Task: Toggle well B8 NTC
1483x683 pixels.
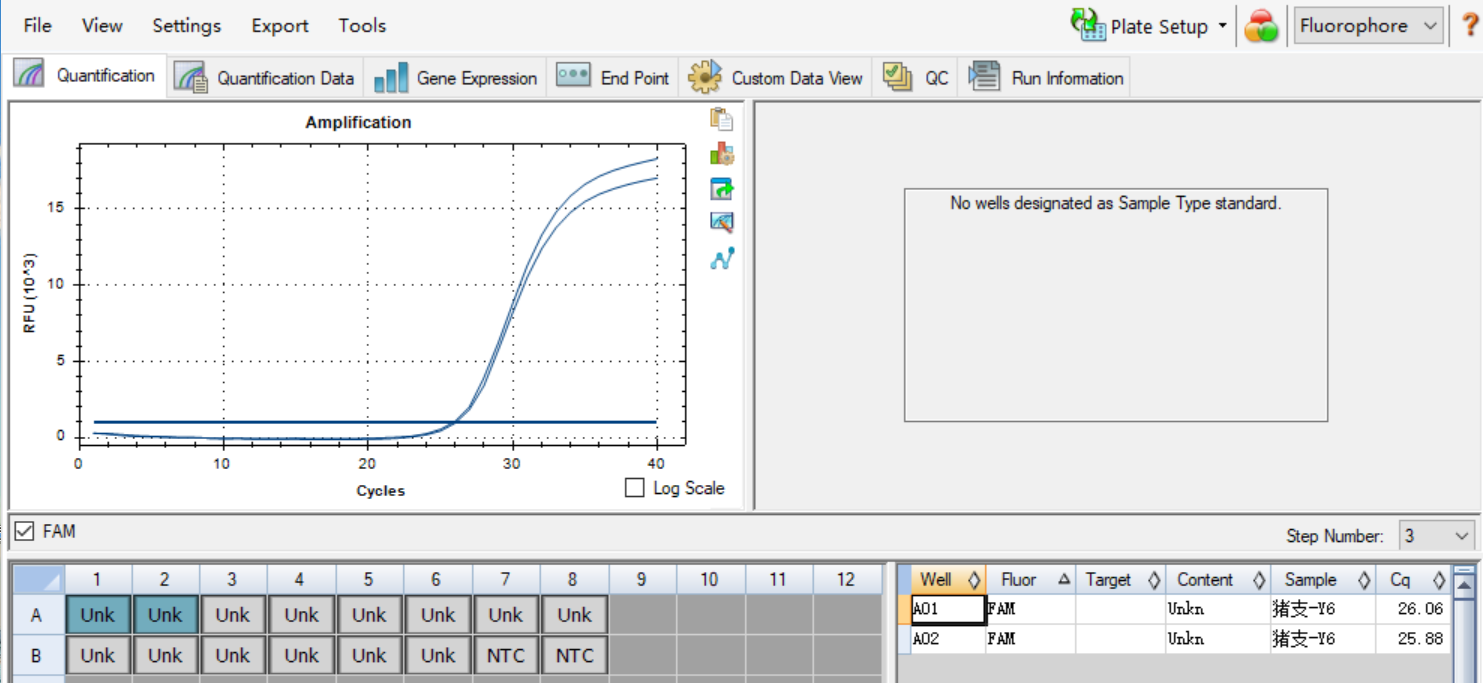Action: (574, 656)
